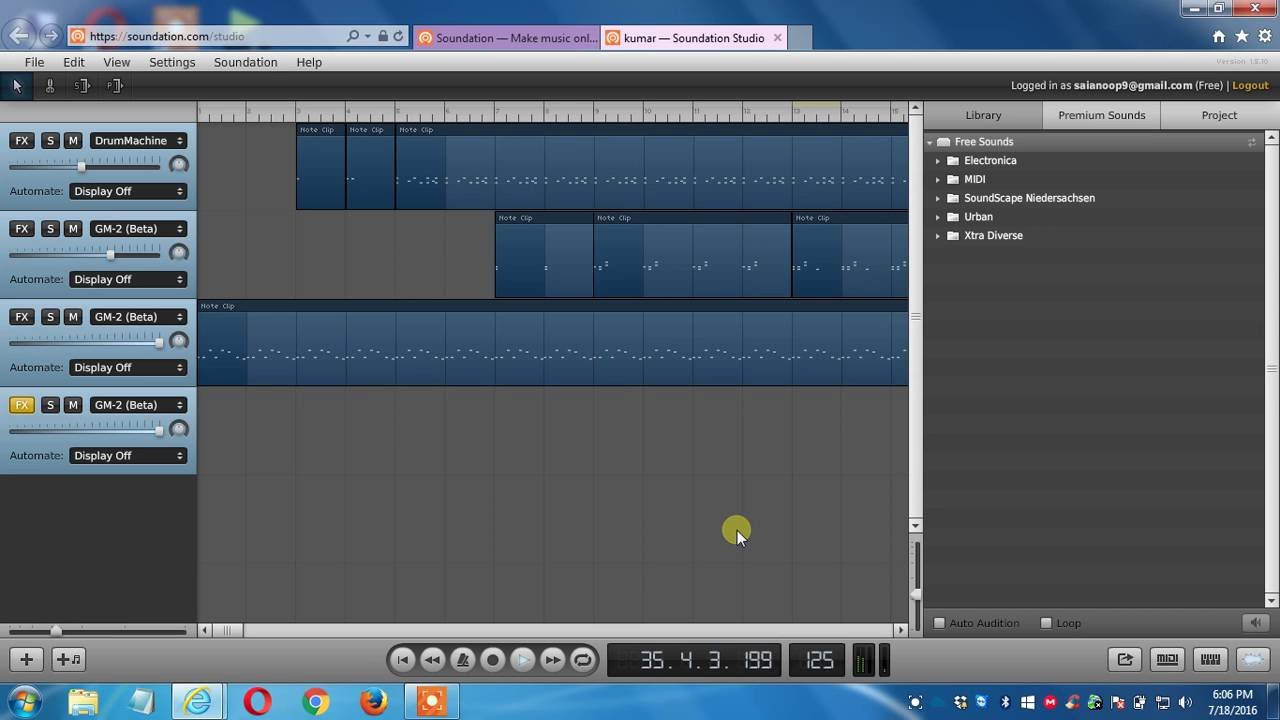This screenshot has width=1280, height=720.
Task: Switch to the Soundation — Make music browser tab
Action: click(x=507, y=38)
